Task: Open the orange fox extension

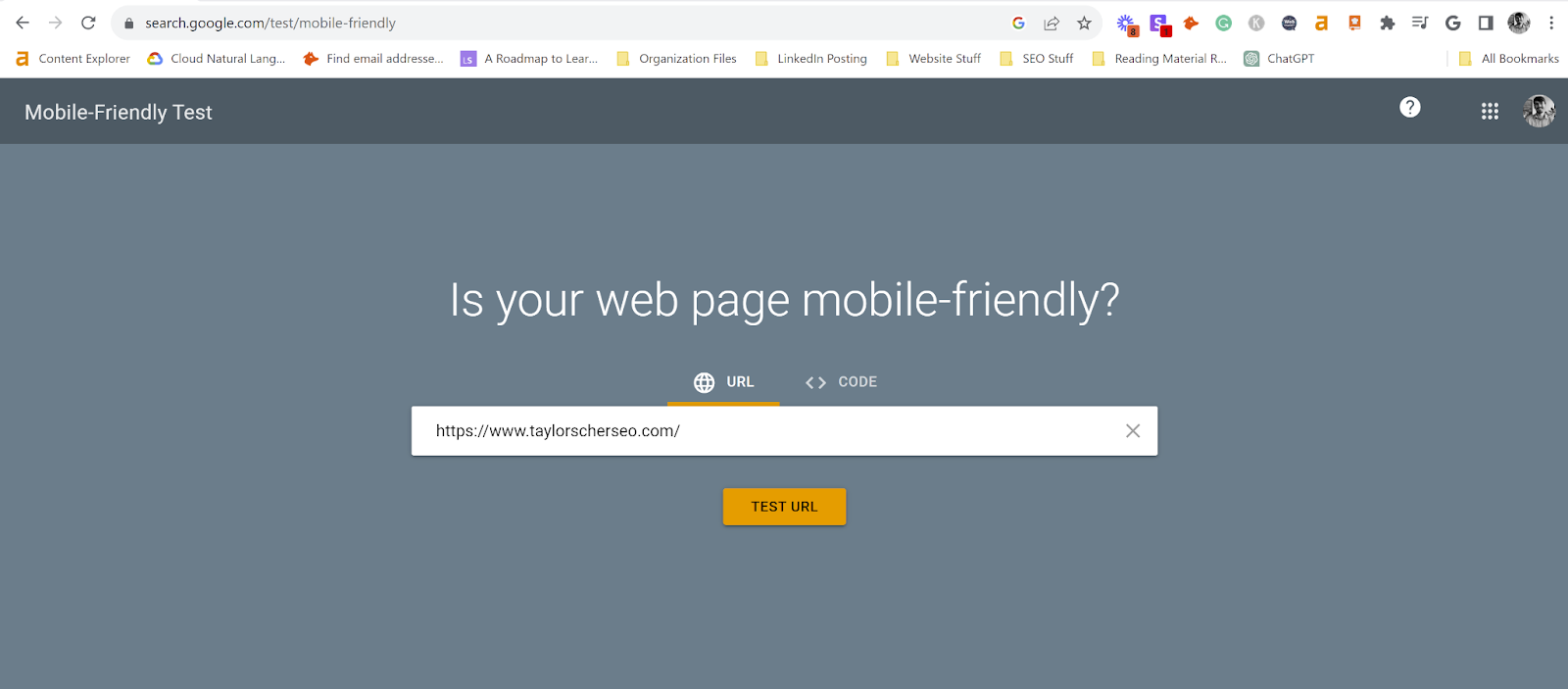Action: (x=1191, y=23)
